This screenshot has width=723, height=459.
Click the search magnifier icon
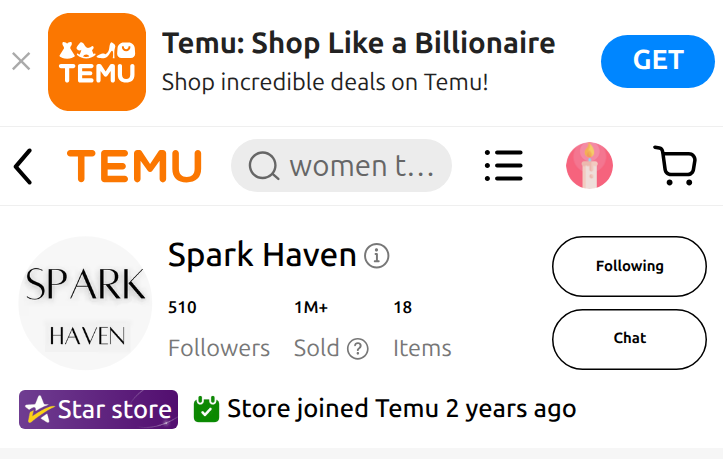(264, 166)
